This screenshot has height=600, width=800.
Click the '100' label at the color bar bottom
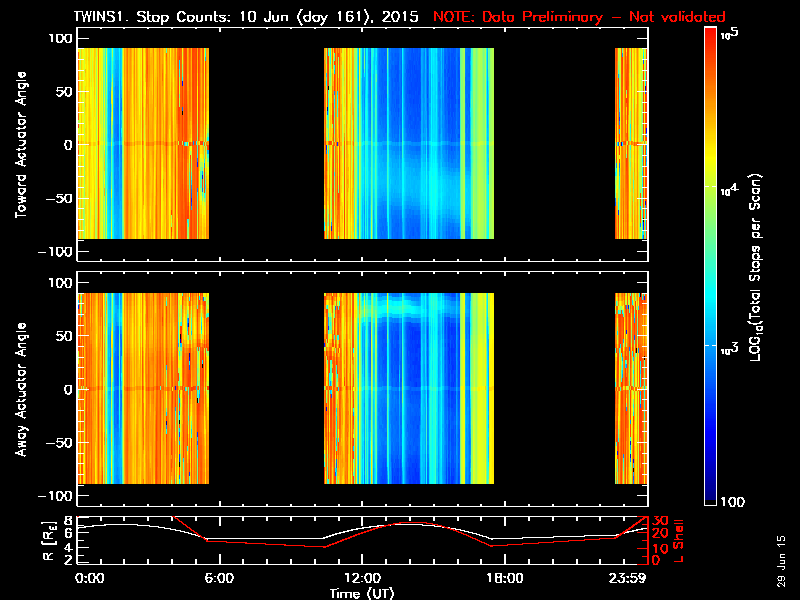point(732,502)
